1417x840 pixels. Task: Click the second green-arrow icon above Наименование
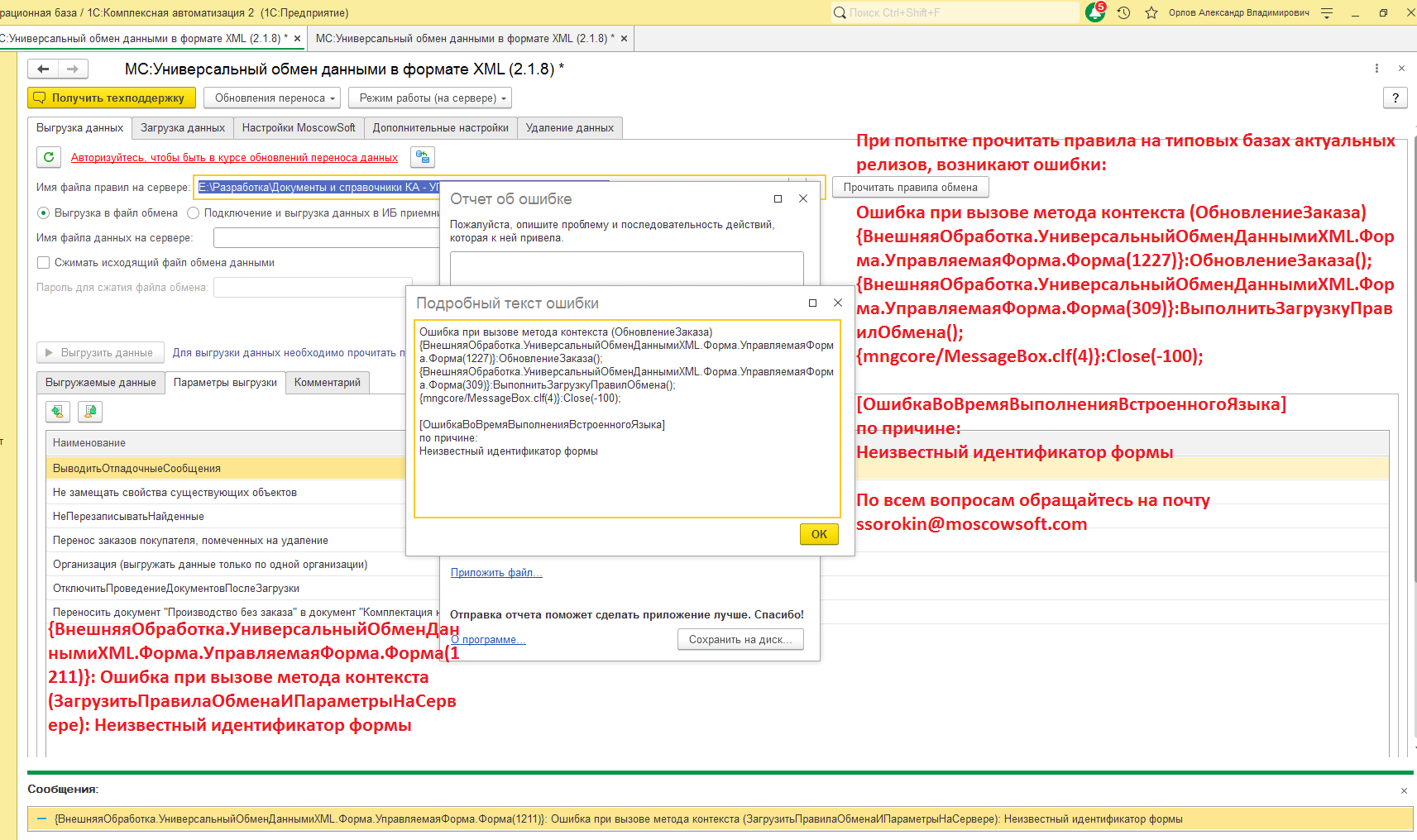(x=90, y=412)
